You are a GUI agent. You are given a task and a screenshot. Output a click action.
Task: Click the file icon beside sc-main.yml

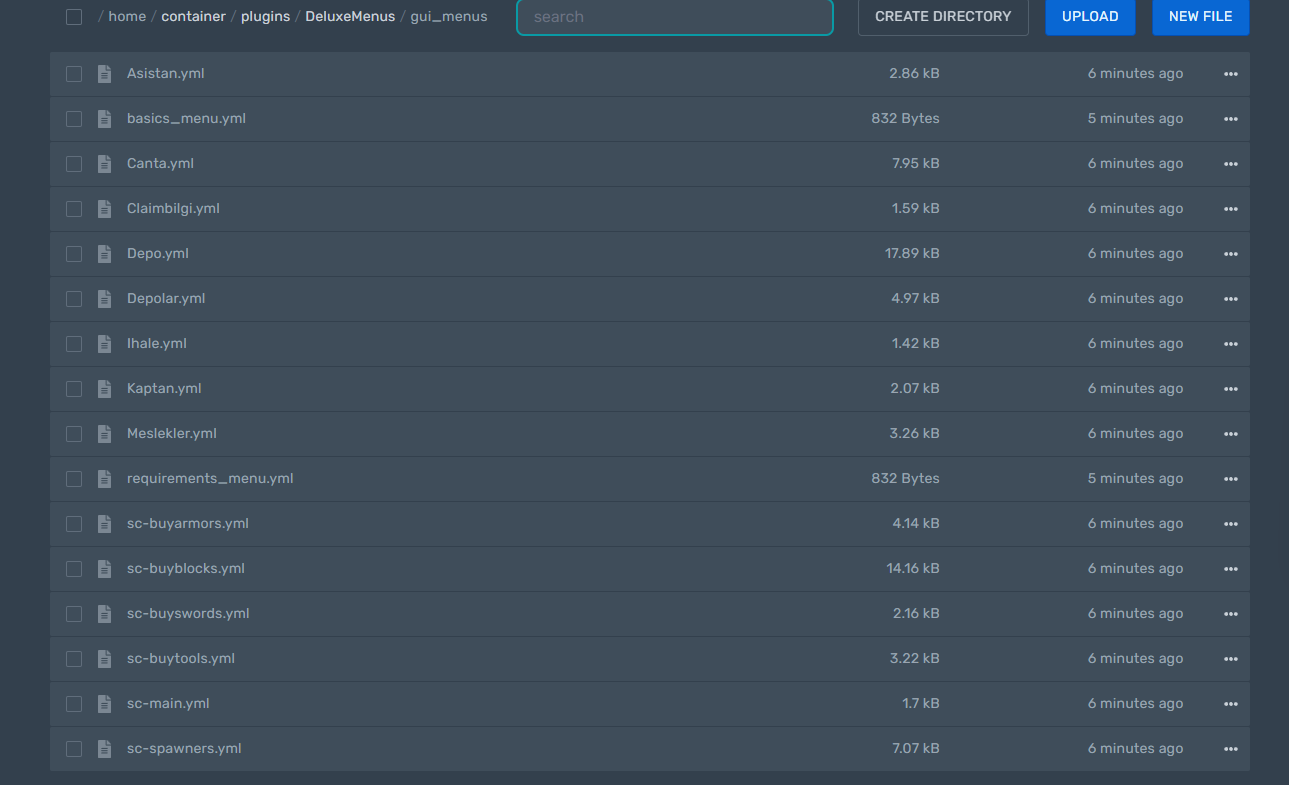pyautogui.click(x=104, y=704)
